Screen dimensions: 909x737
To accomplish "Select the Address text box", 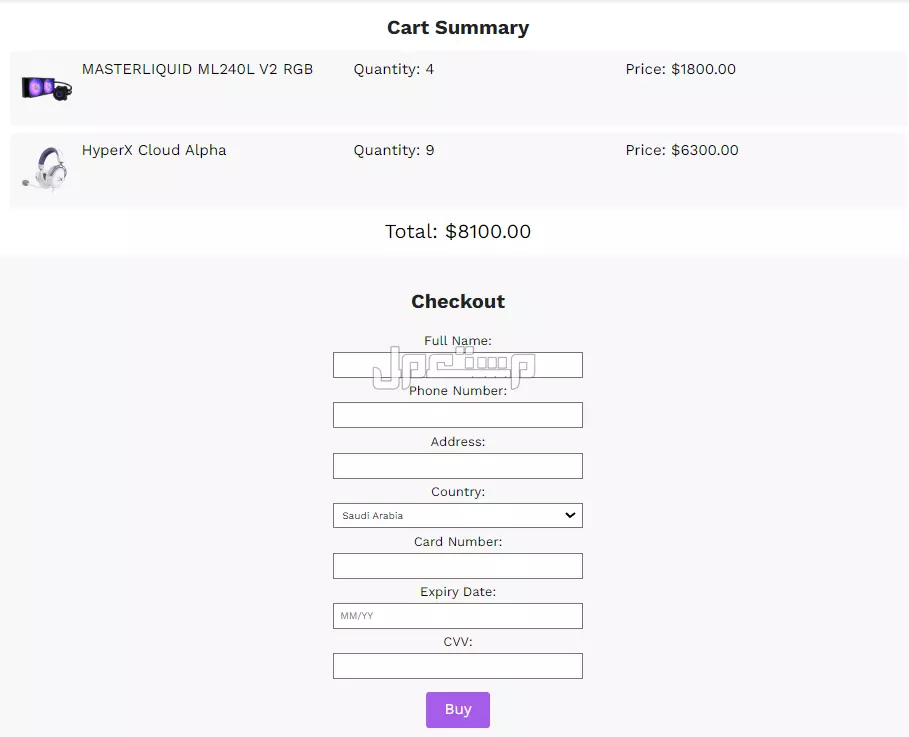I will (x=457, y=466).
